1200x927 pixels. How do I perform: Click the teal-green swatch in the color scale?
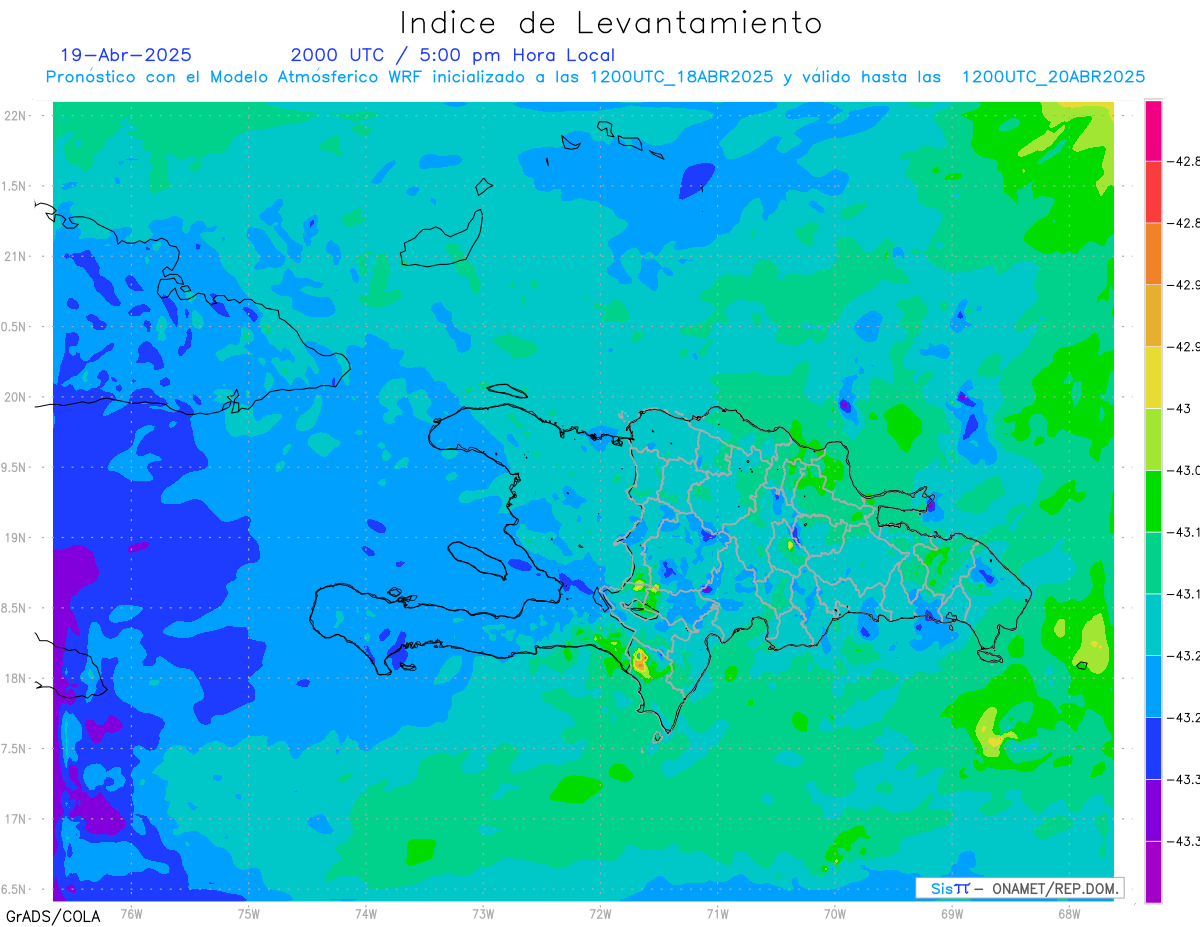1153,563
